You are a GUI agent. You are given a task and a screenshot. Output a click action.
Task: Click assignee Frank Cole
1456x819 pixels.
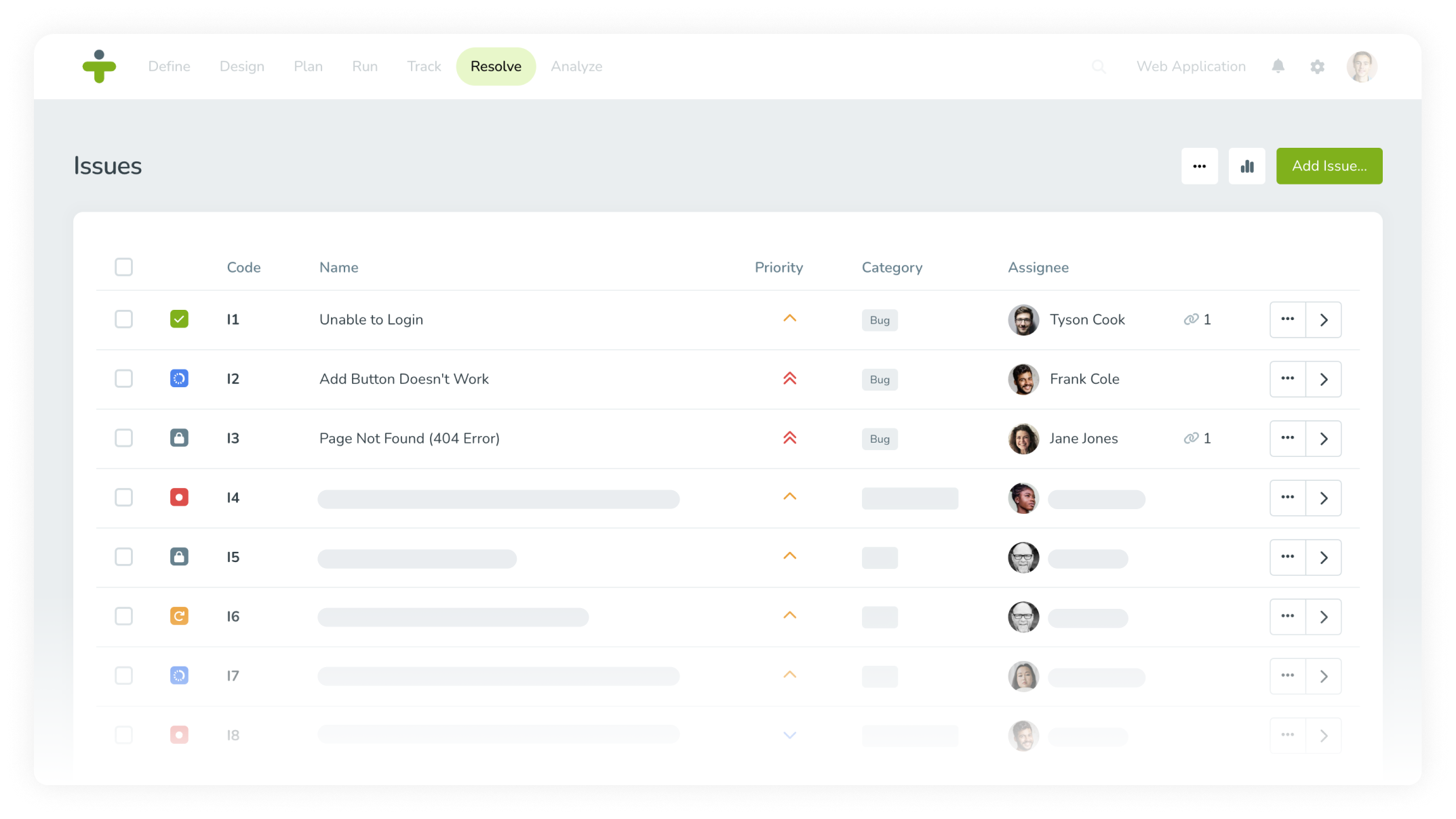click(x=1084, y=379)
